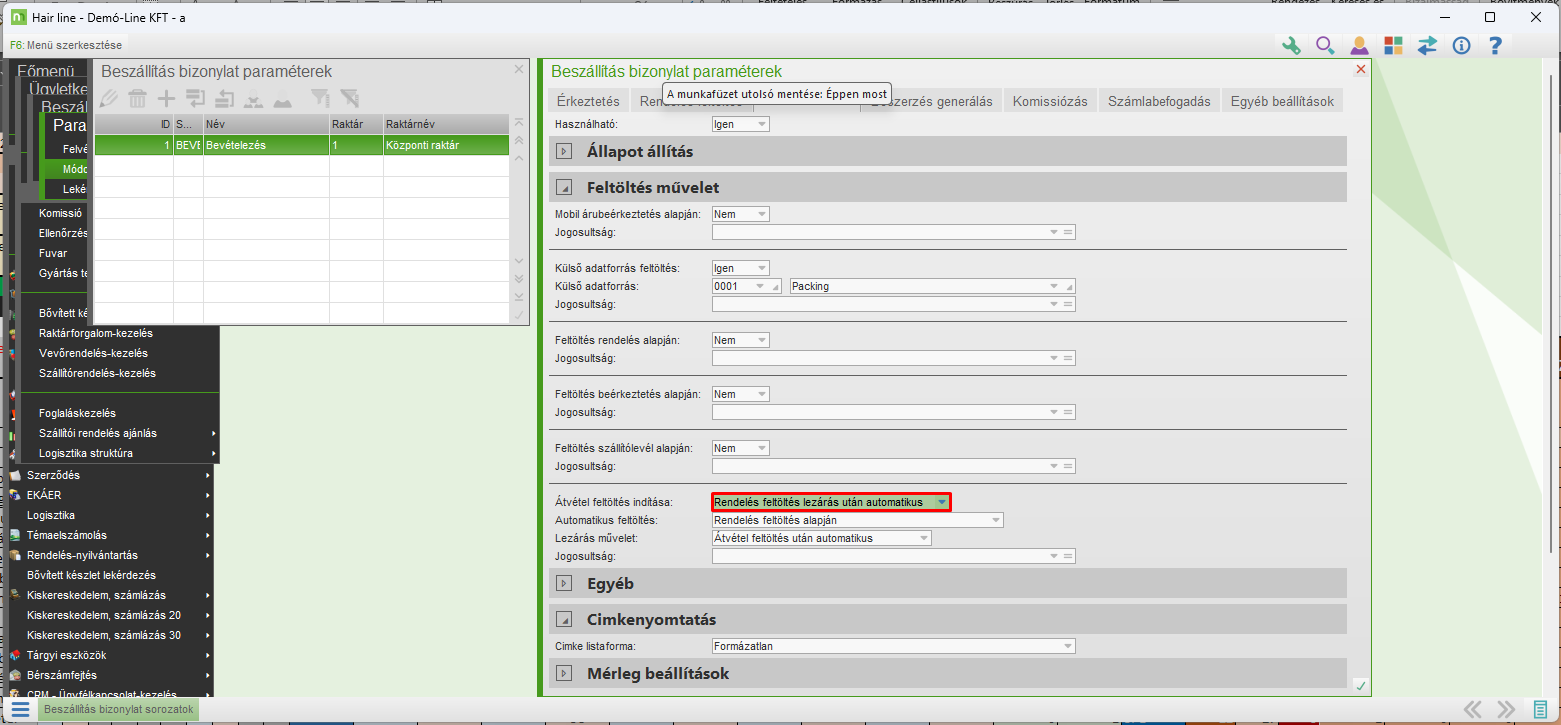Image resolution: width=1561 pixels, height=725 pixels.
Task: Click the magnifier search icon
Action: point(1325,45)
